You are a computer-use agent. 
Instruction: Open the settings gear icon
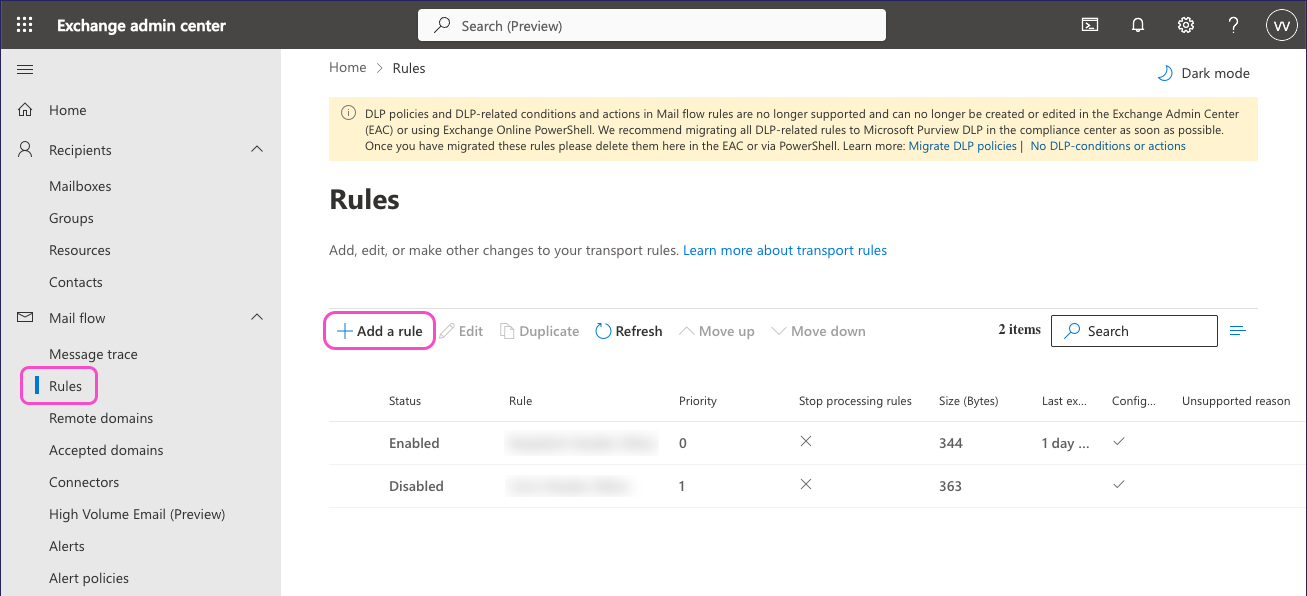(x=1186, y=25)
